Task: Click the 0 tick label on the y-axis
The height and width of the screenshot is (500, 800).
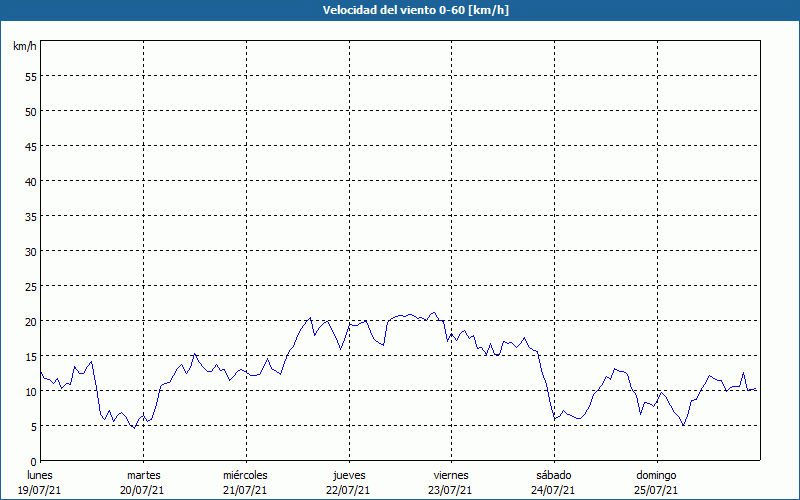Action: pyautogui.click(x=33, y=461)
